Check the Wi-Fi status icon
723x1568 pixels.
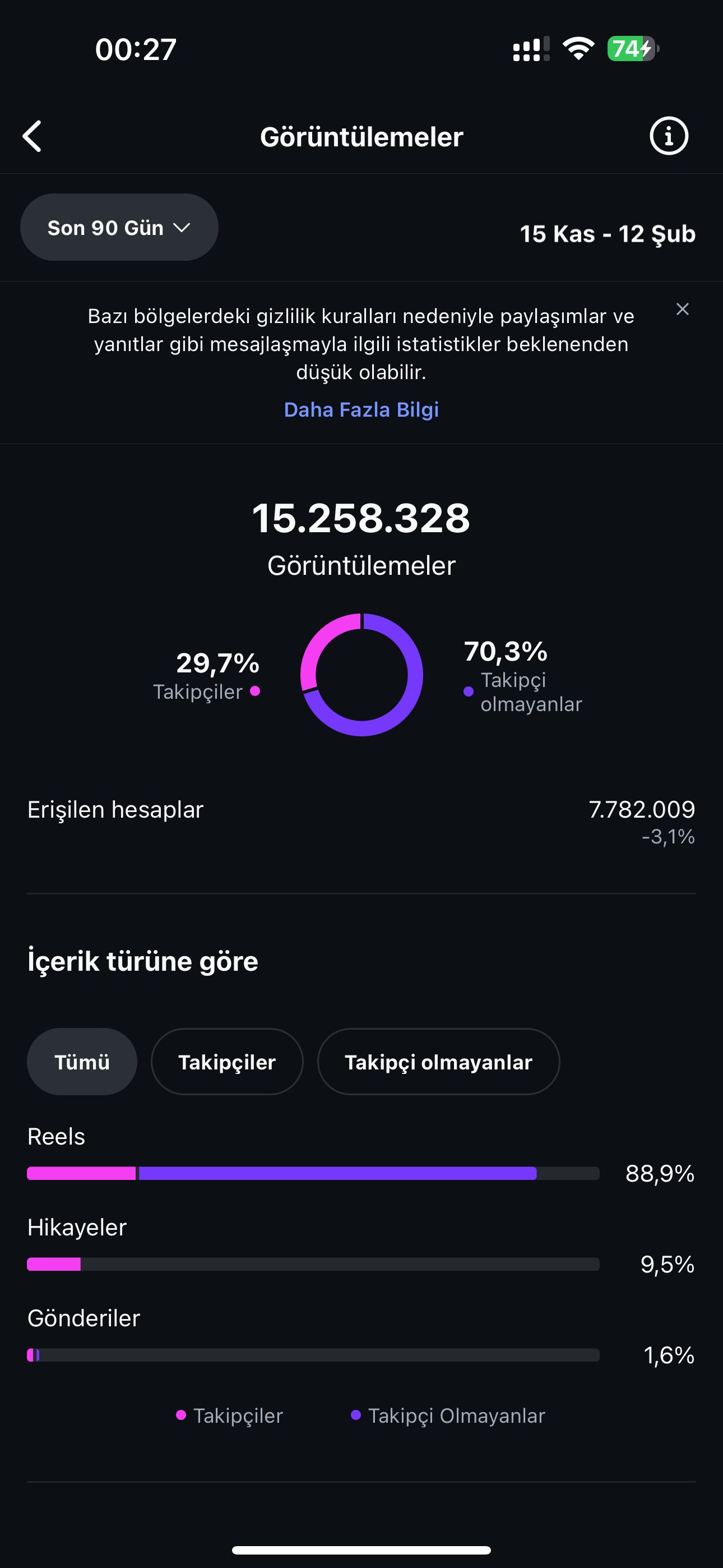point(578,49)
